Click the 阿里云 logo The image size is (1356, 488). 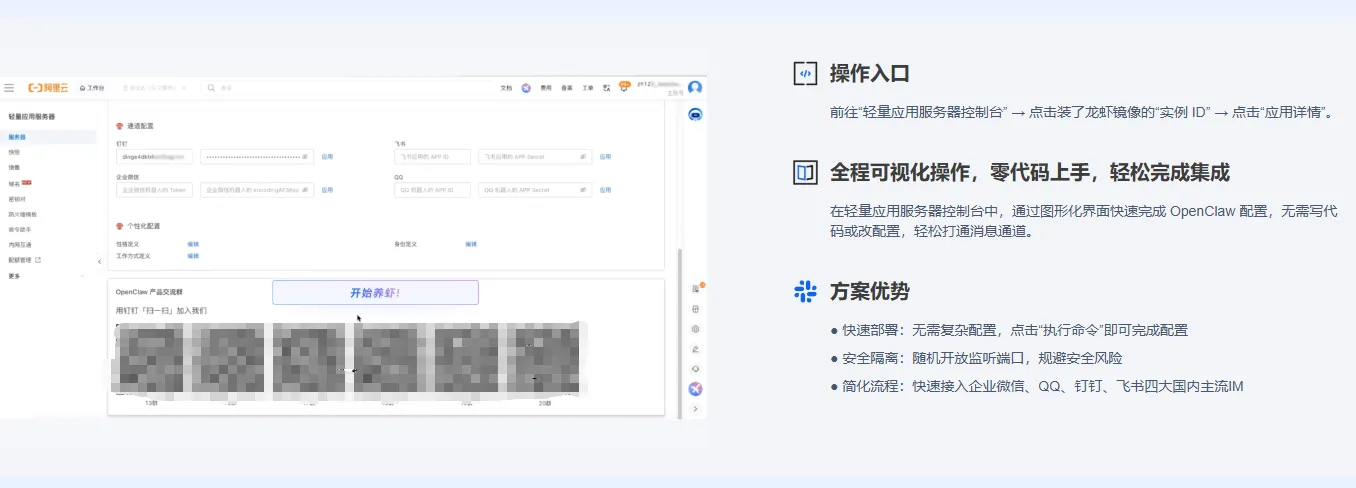pos(48,88)
